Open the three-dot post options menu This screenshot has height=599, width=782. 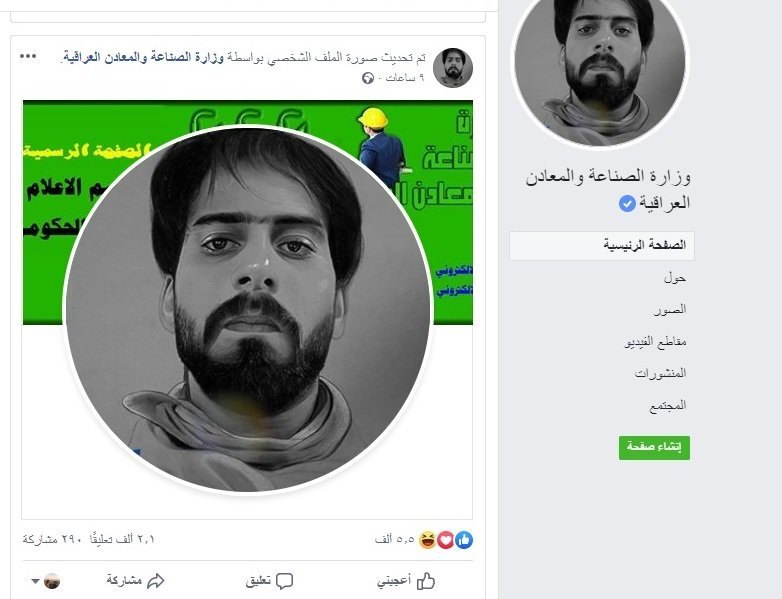28,56
